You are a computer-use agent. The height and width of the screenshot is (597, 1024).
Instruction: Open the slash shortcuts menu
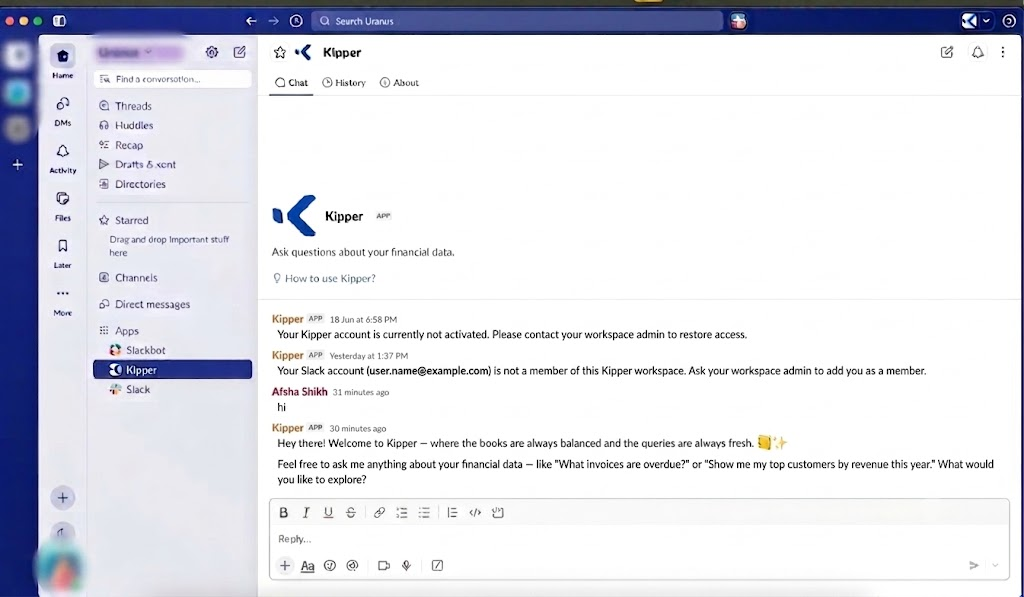[438, 566]
